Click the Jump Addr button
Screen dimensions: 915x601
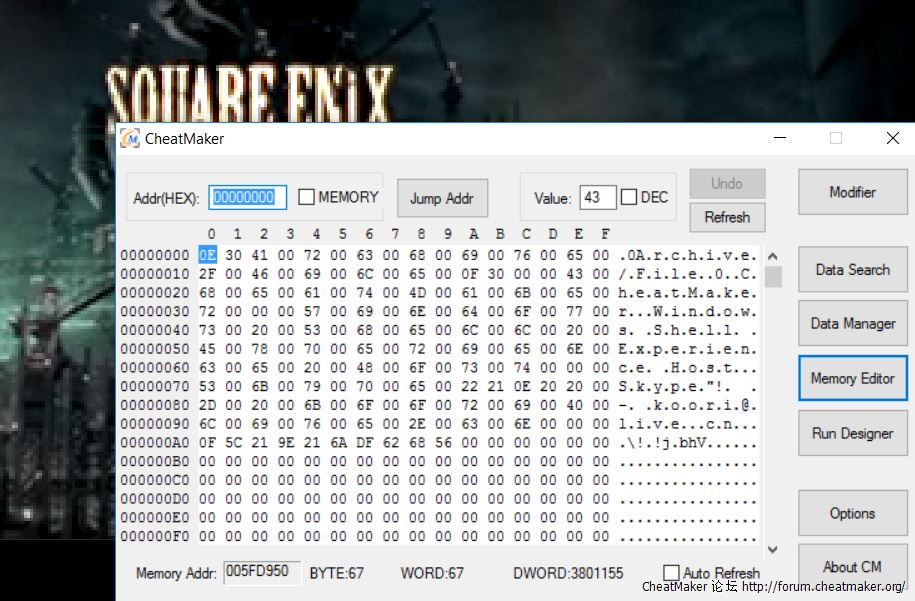point(441,198)
